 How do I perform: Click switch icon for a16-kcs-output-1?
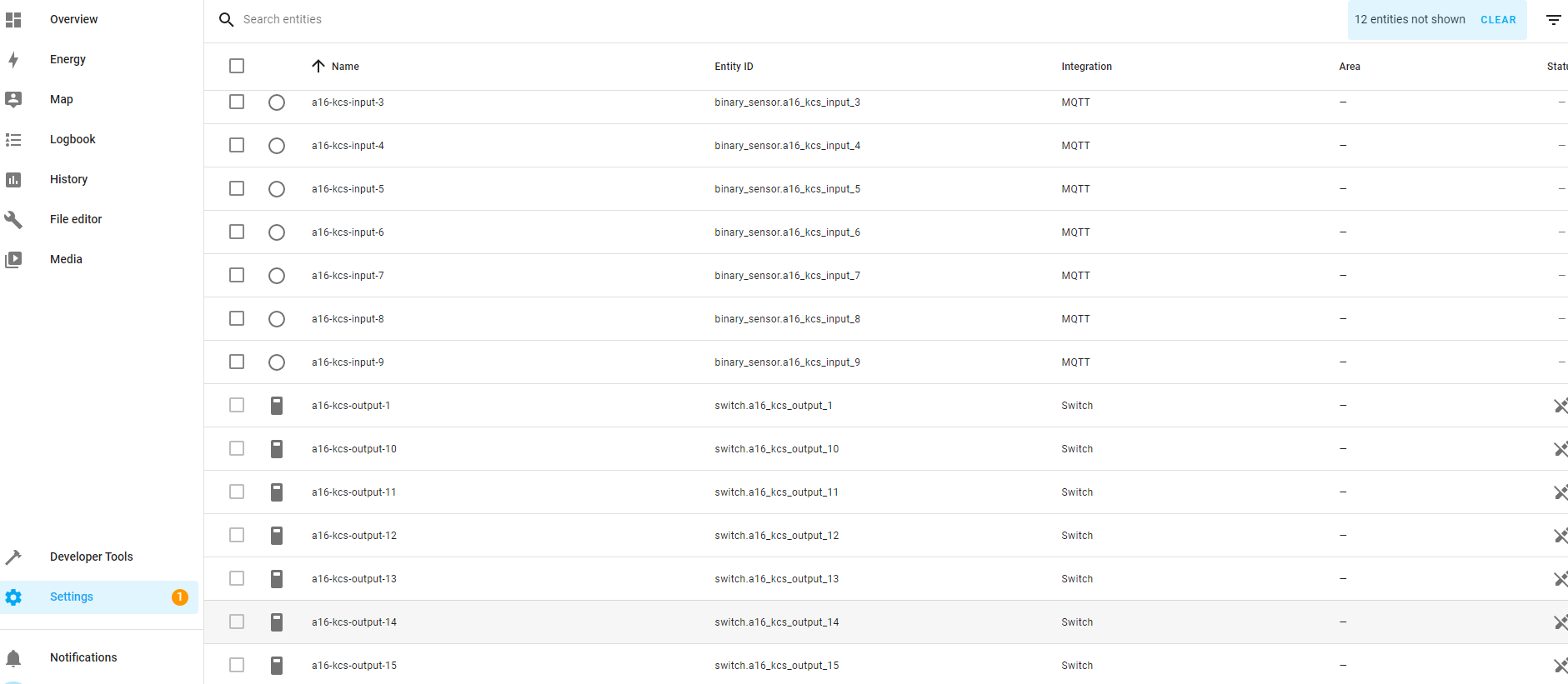tap(277, 406)
